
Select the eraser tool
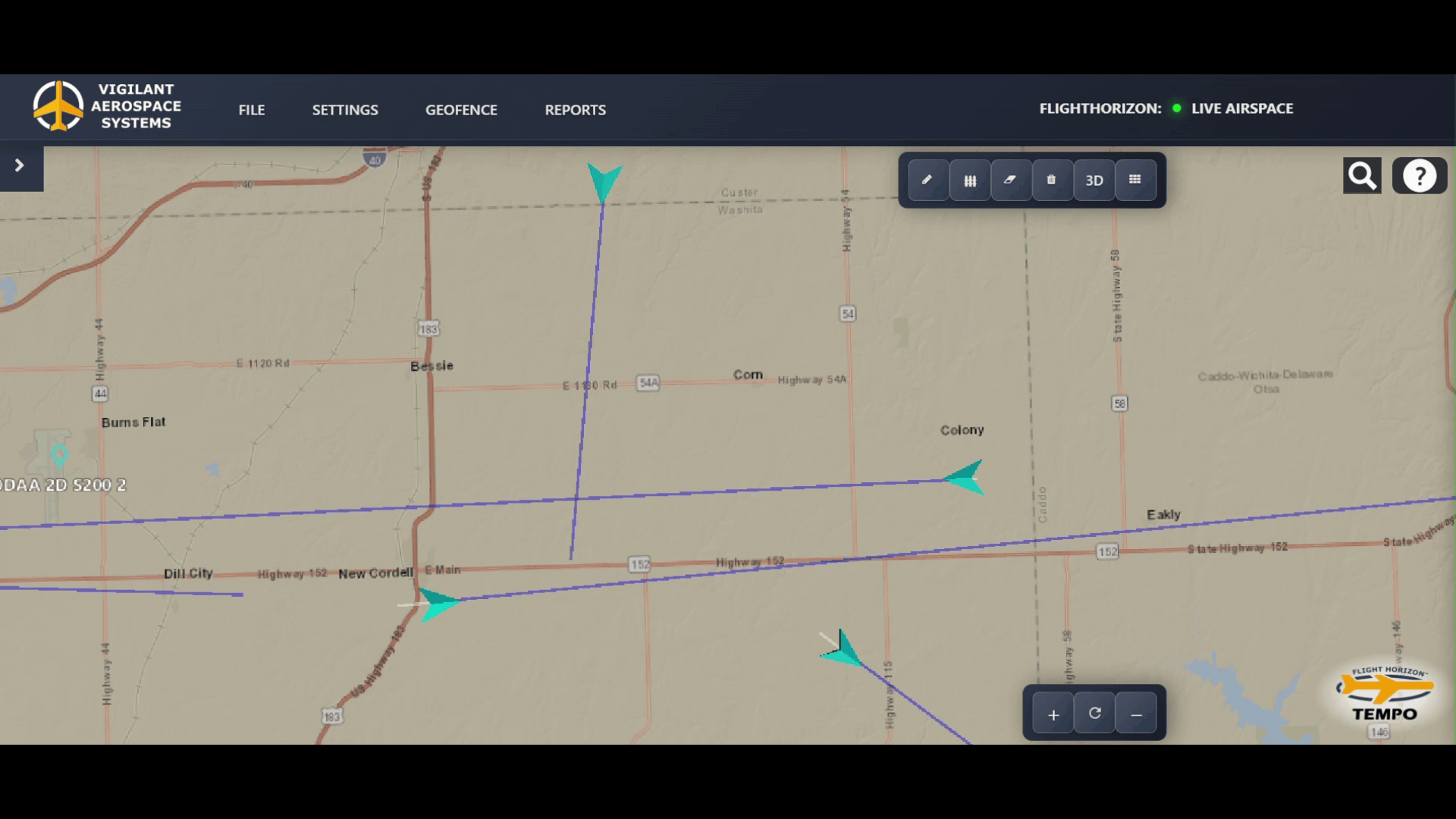click(x=1010, y=180)
